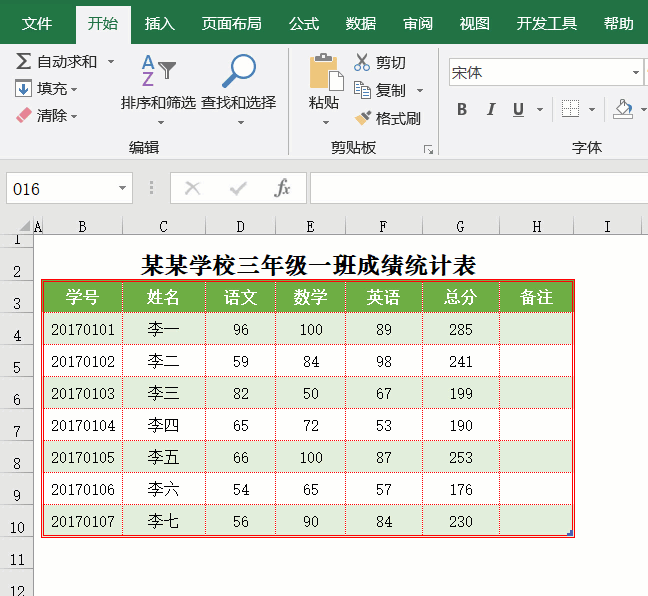The image size is (648, 596).
Task: Select column D header
Action: click(x=240, y=226)
